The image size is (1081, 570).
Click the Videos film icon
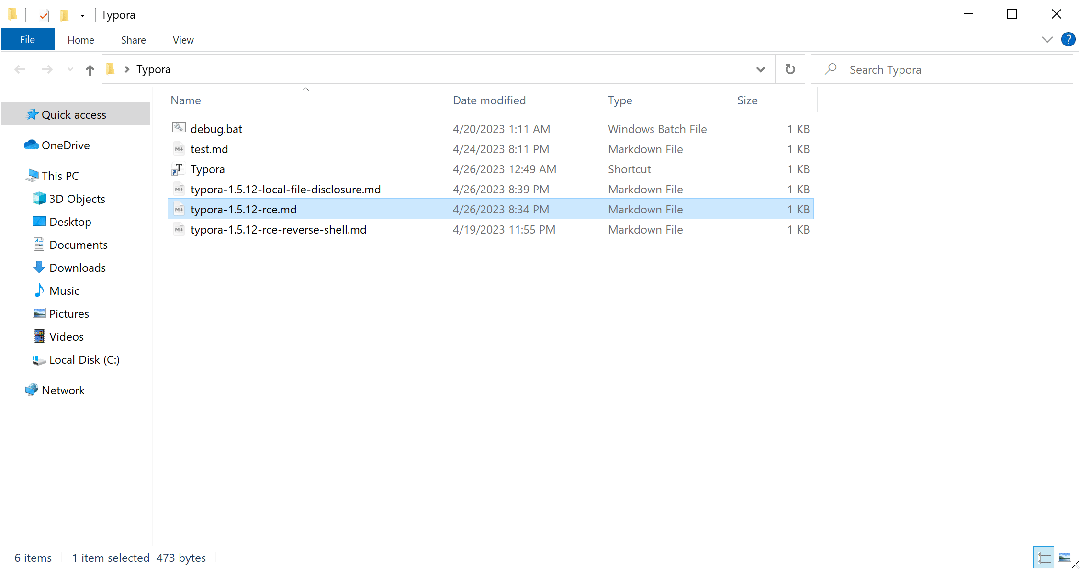click(39, 336)
